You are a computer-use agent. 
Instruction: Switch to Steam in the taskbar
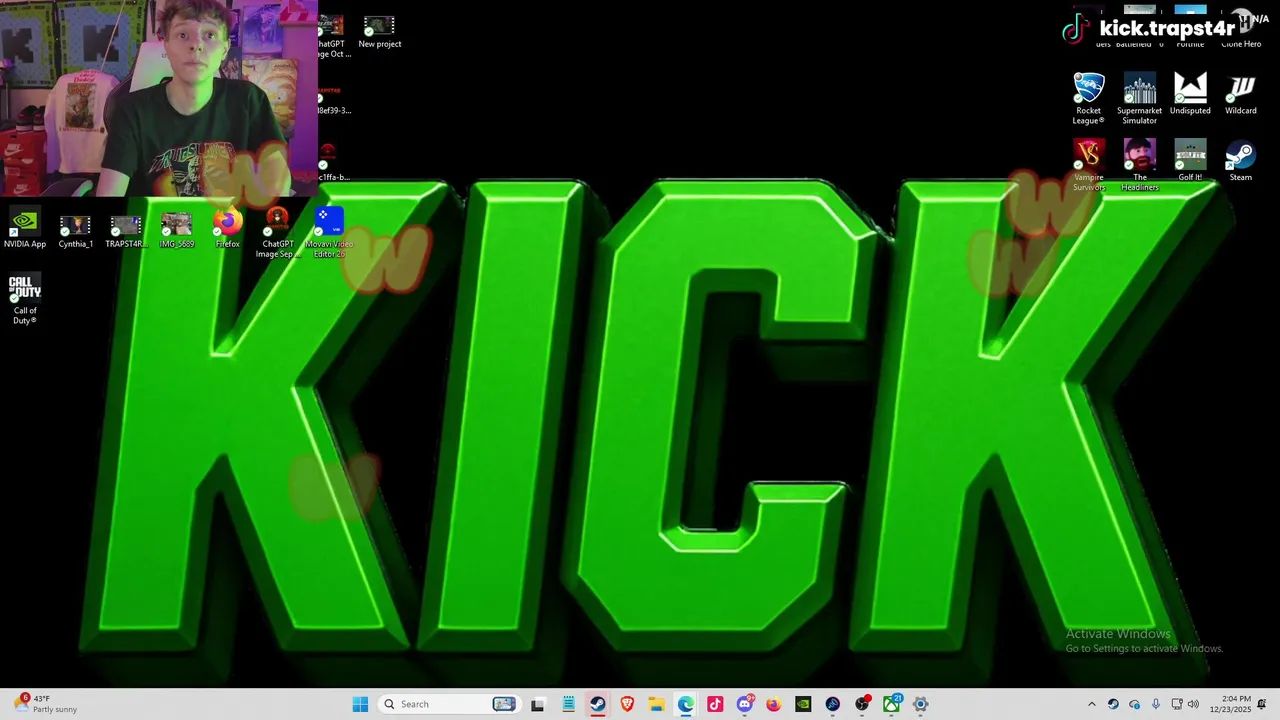pyautogui.click(x=597, y=704)
